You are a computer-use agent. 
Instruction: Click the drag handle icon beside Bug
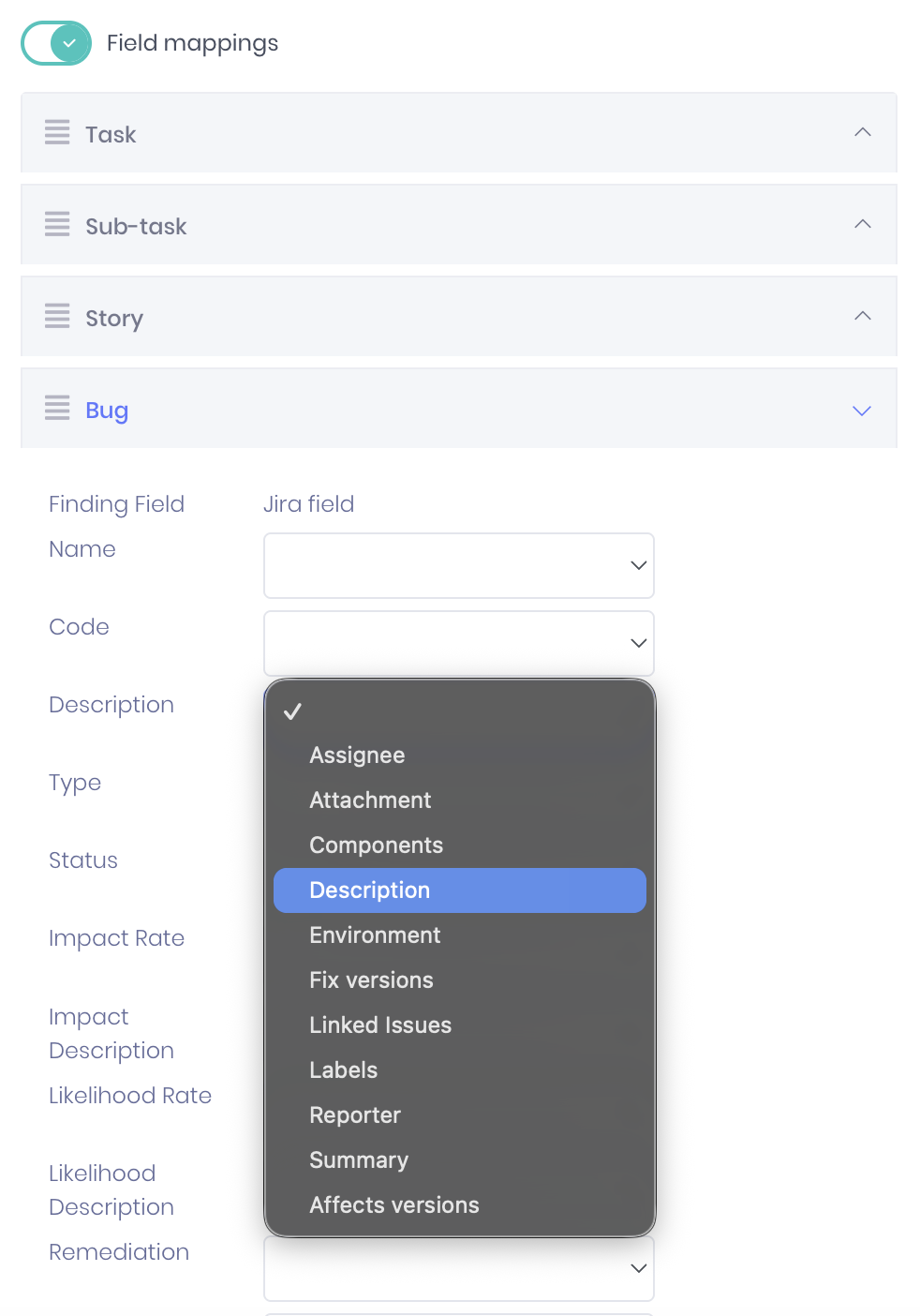57,408
